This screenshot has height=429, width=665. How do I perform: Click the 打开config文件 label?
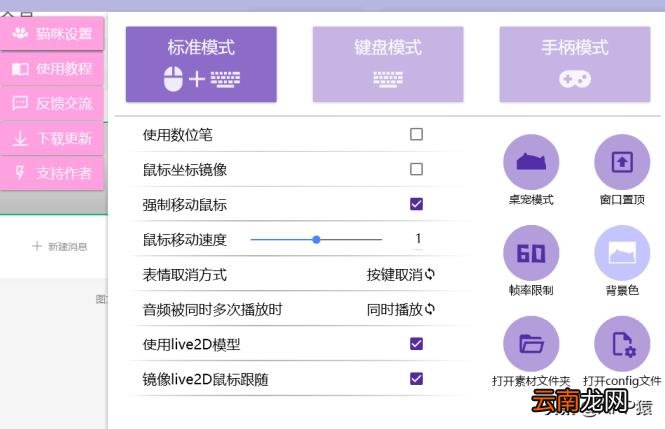click(x=622, y=381)
